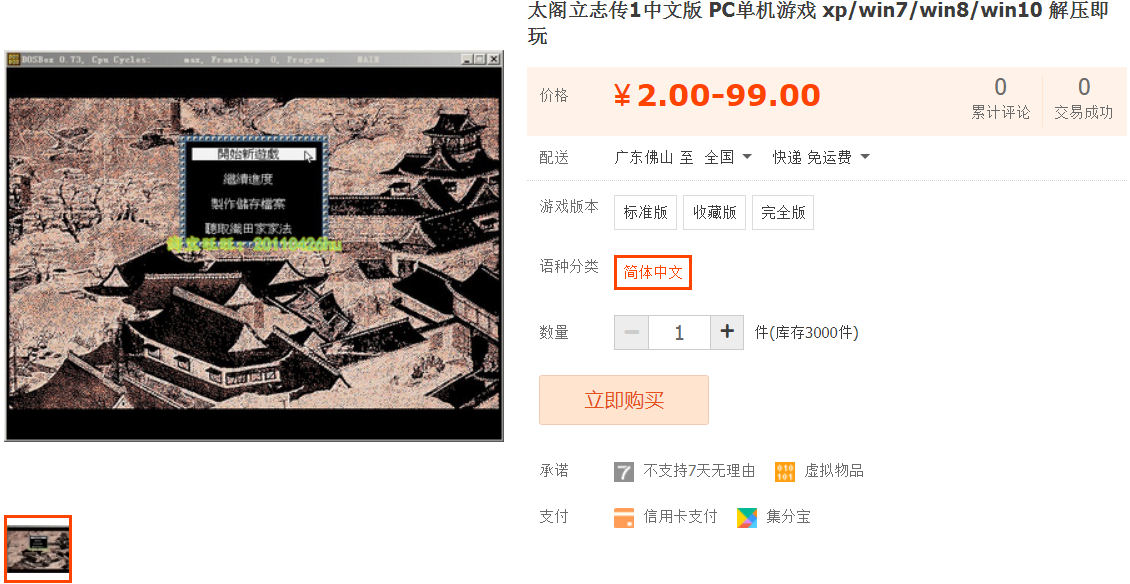The width and height of the screenshot is (1130, 584).
Task: Decrease quantity with the minus button
Action: tap(631, 332)
